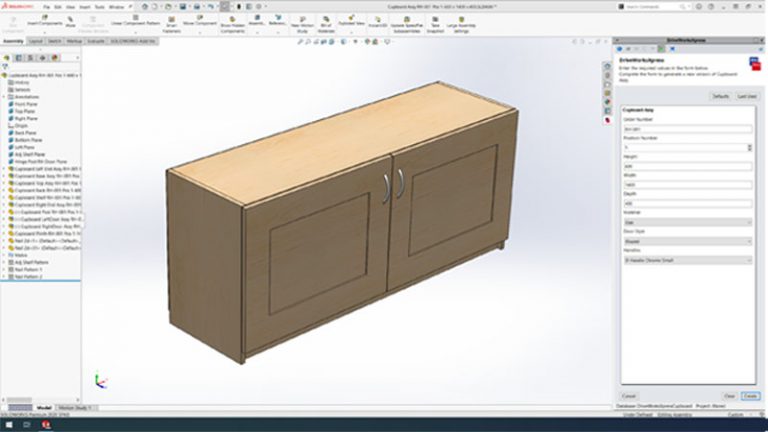Image resolution: width=768 pixels, height=432 pixels.
Task: Start a New Motion Study
Action: tap(302, 24)
